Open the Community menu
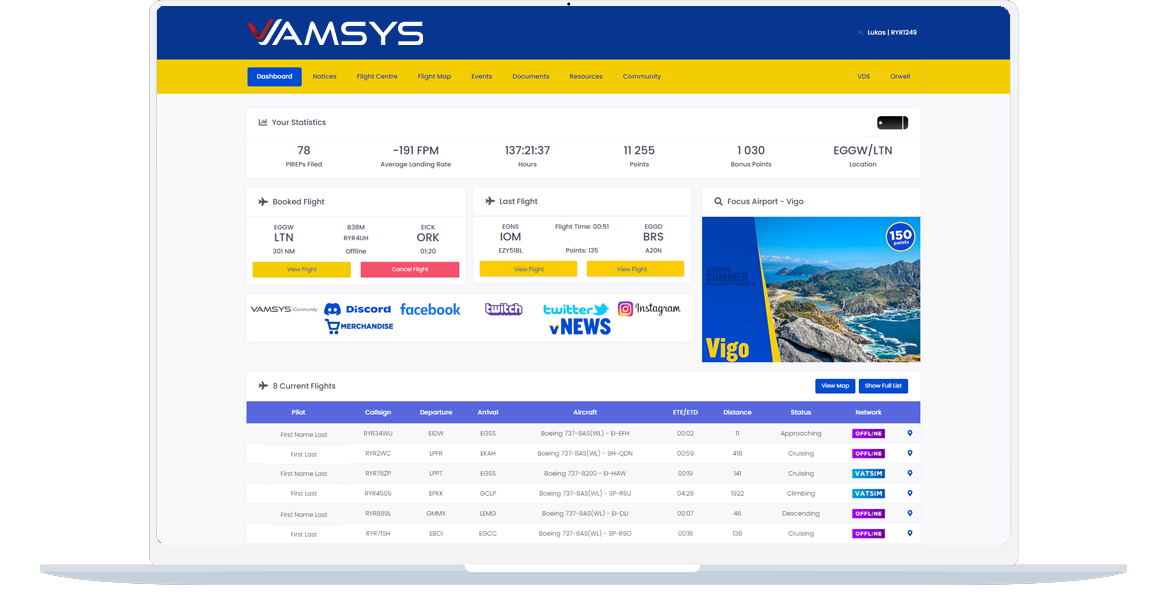The image size is (1175, 594). 642,76
